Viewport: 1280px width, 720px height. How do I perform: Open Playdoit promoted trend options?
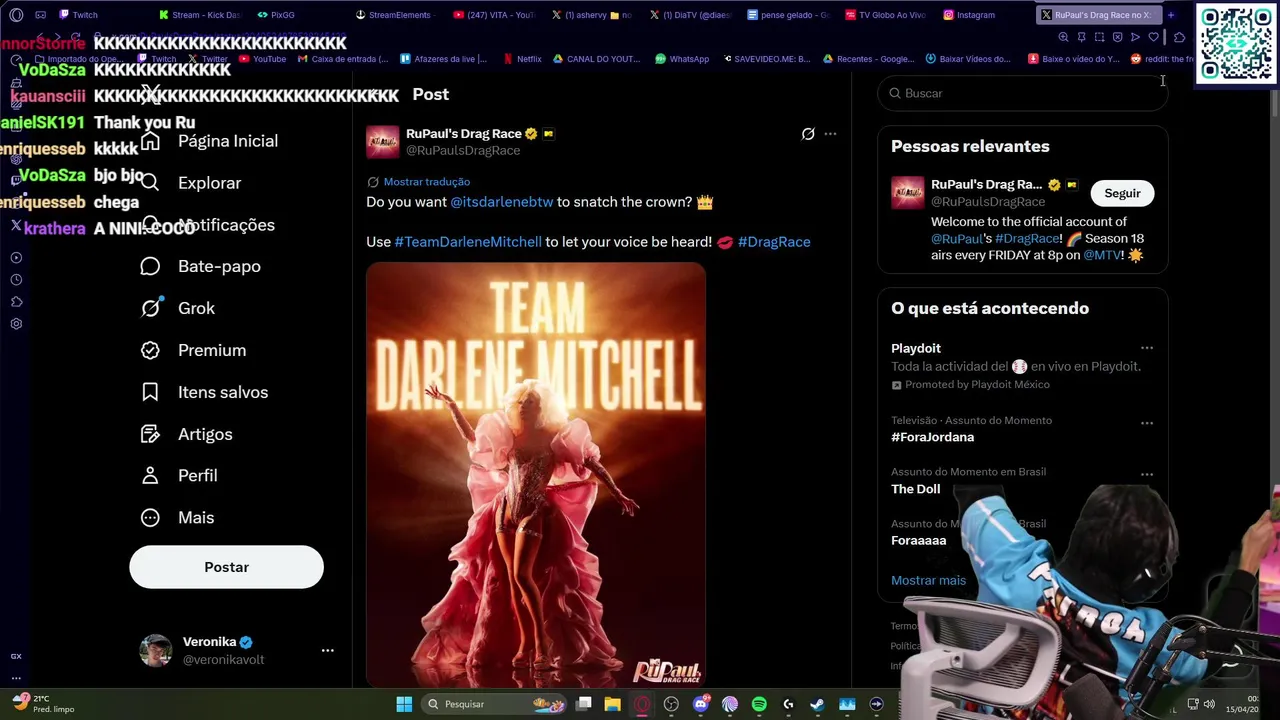(1147, 349)
